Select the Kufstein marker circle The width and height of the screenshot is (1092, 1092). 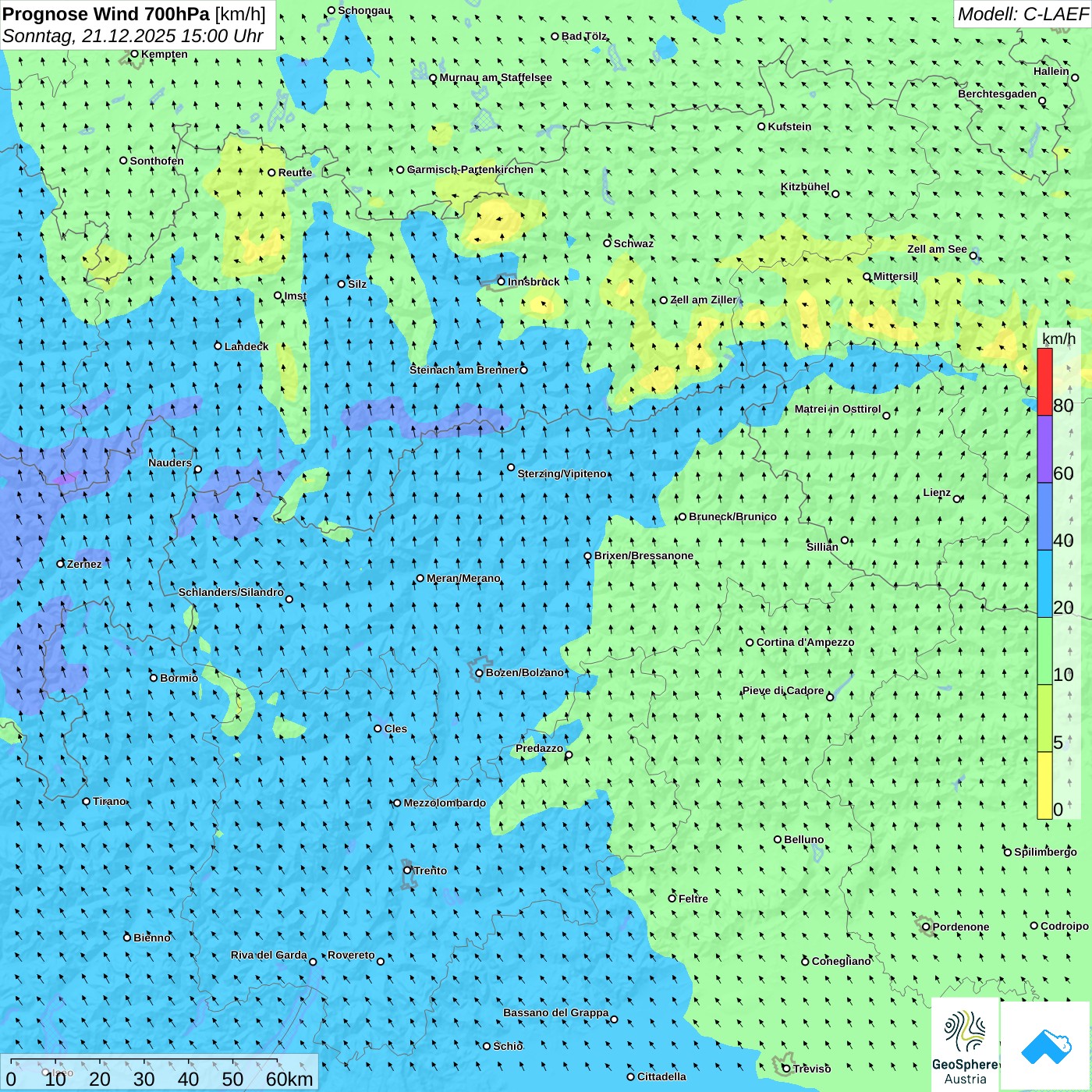(761, 126)
